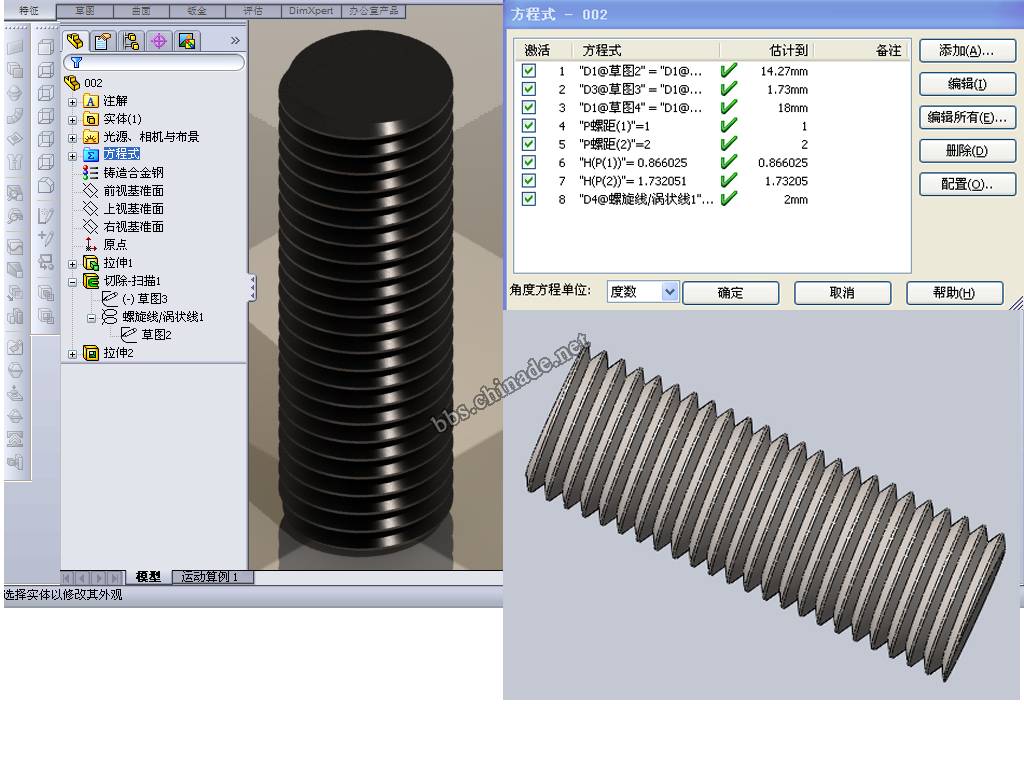Click the 上视基准面 plane icon
The height and width of the screenshot is (768, 1024).
pos(91,208)
